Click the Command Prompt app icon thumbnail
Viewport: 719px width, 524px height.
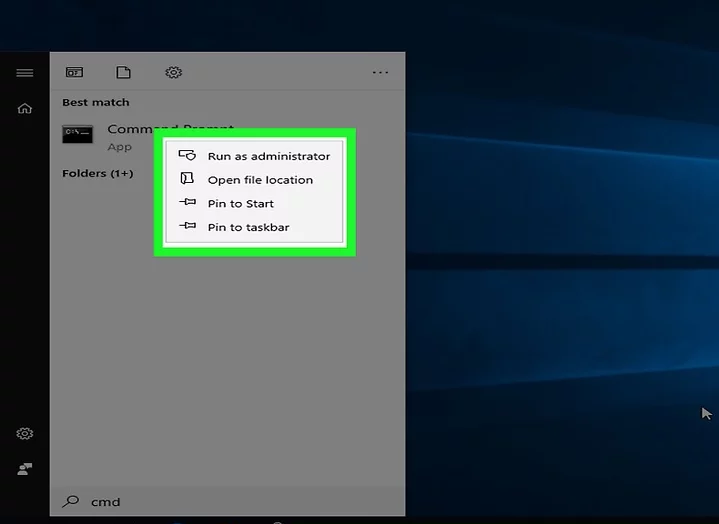[x=77, y=135]
